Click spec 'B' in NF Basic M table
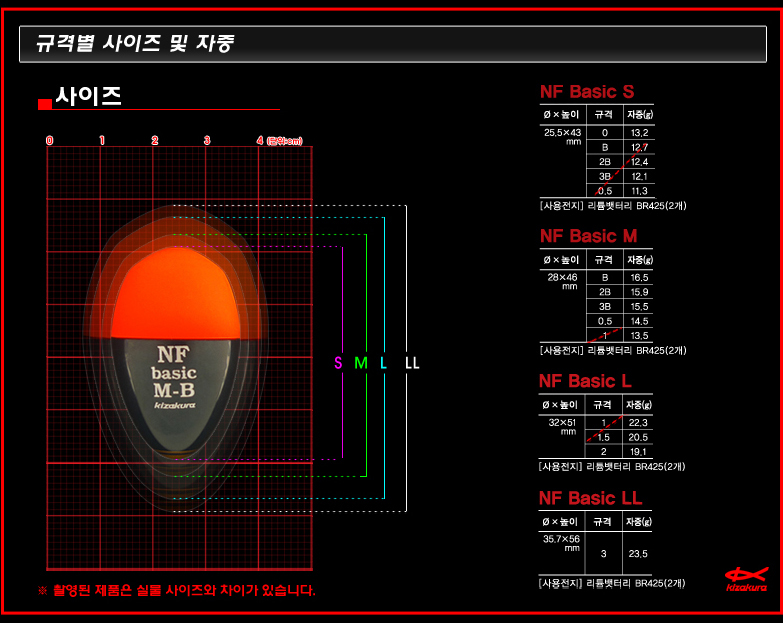 [x=605, y=278]
